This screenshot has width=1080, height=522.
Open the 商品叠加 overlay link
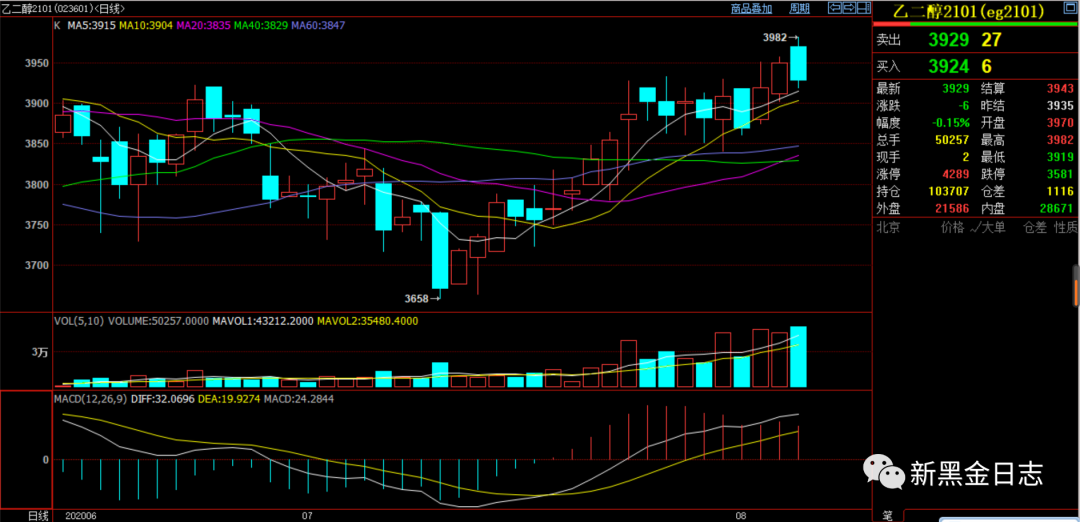click(751, 8)
